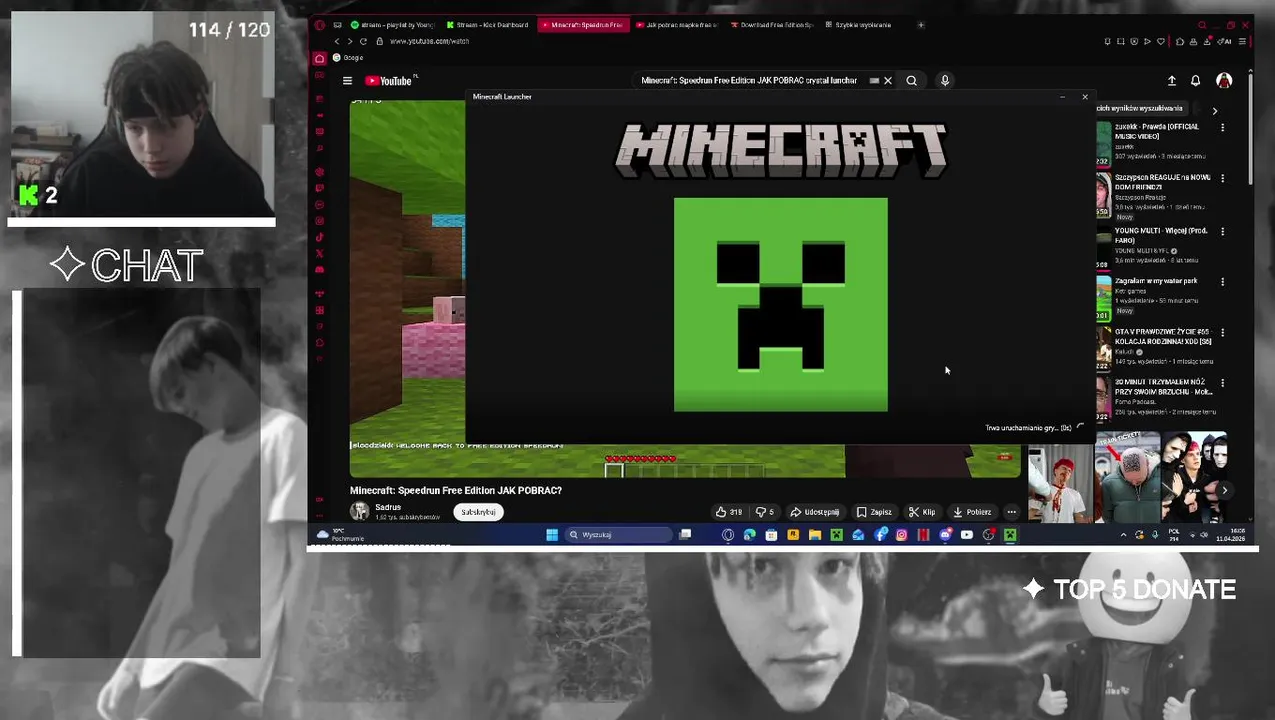Viewport: 1275px width, 720px height.
Task: Subscribe to Sadrus with Subskrybuj button
Action: click(478, 512)
